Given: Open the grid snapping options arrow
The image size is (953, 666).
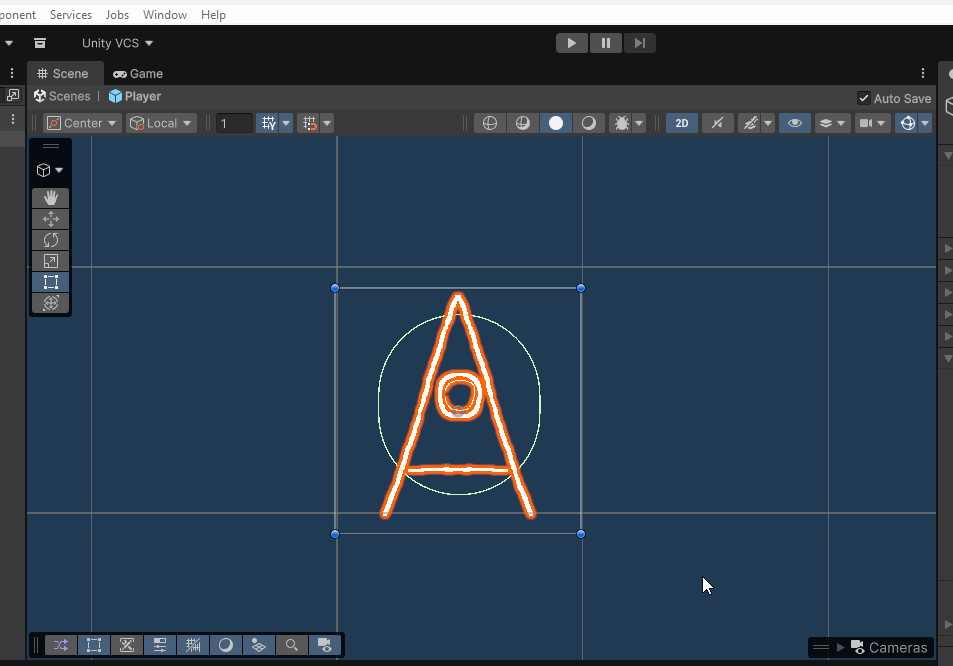Looking at the screenshot, I should (x=327, y=123).
